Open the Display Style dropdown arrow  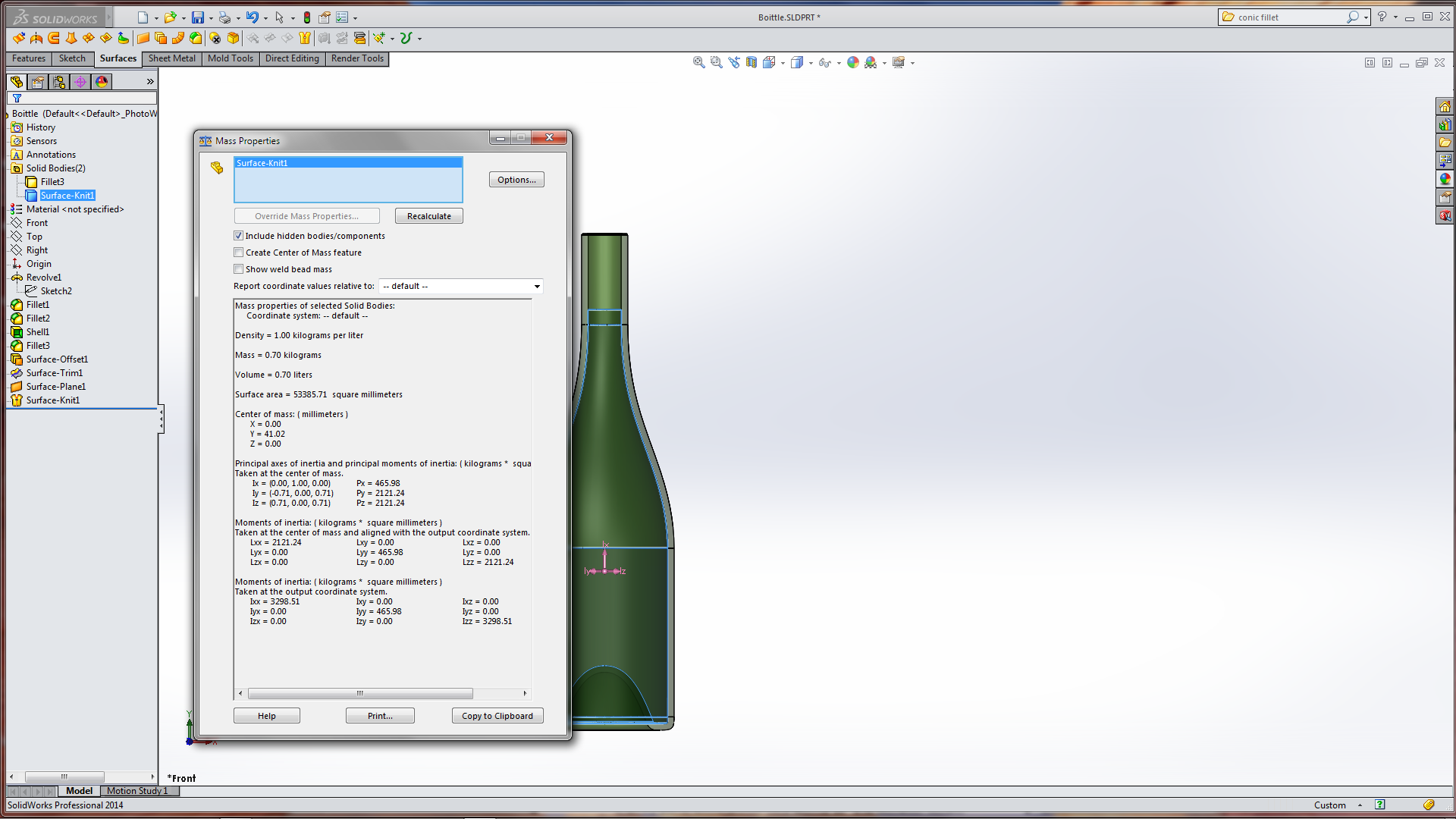(x=811, y=63)
